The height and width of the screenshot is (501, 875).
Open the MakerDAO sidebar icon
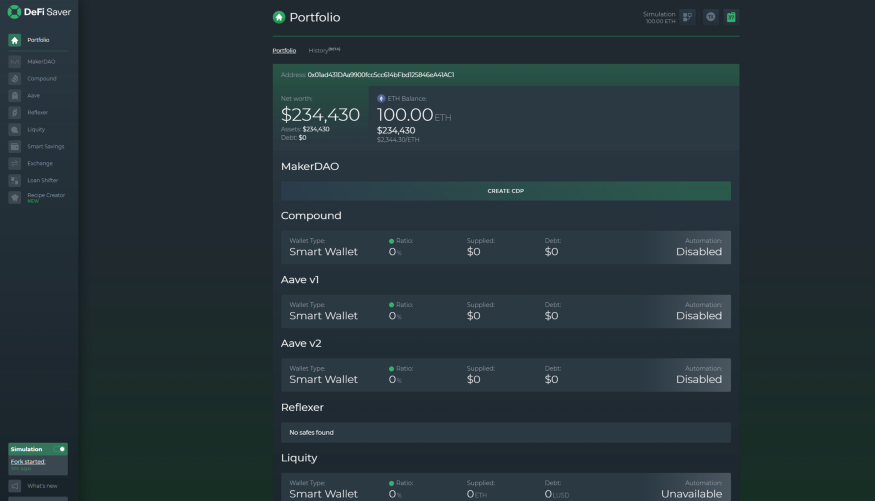tap(15, 61)
